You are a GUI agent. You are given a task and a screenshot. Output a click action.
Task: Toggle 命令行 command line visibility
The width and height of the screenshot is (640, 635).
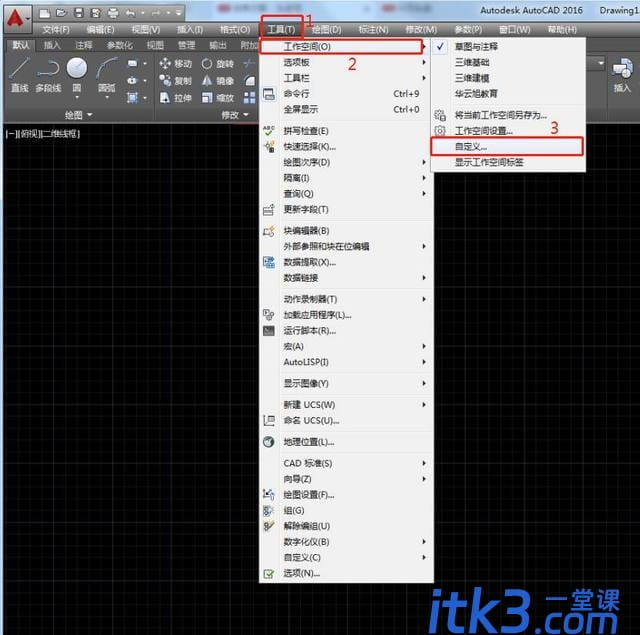point(346,93)
